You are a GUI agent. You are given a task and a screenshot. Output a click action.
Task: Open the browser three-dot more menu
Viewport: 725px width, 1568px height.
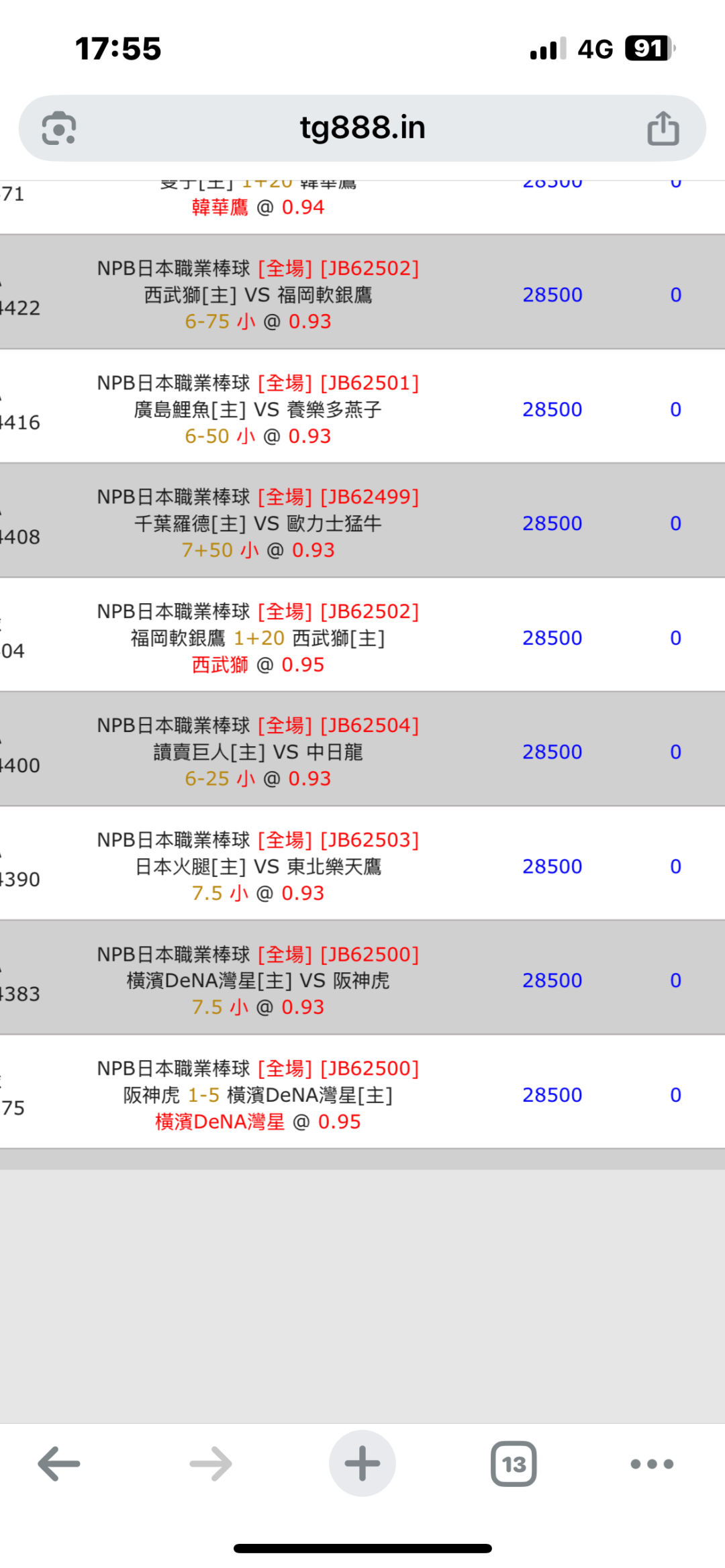pos(652,1463)
